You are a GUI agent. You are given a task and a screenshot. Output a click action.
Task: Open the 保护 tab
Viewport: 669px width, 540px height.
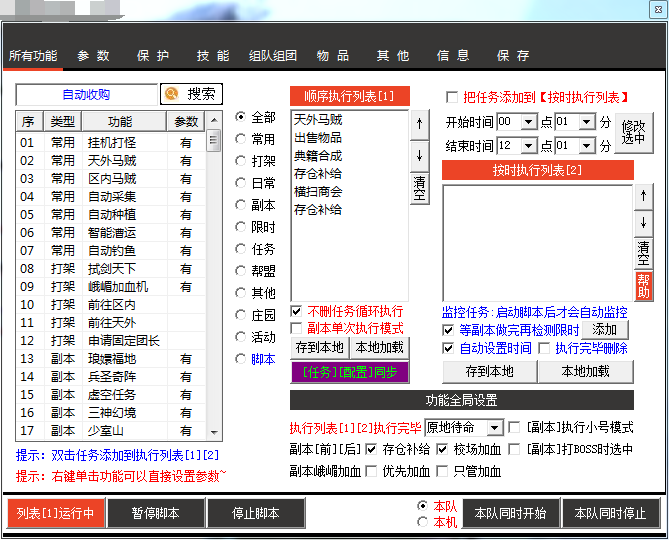[x=153, y=56]
